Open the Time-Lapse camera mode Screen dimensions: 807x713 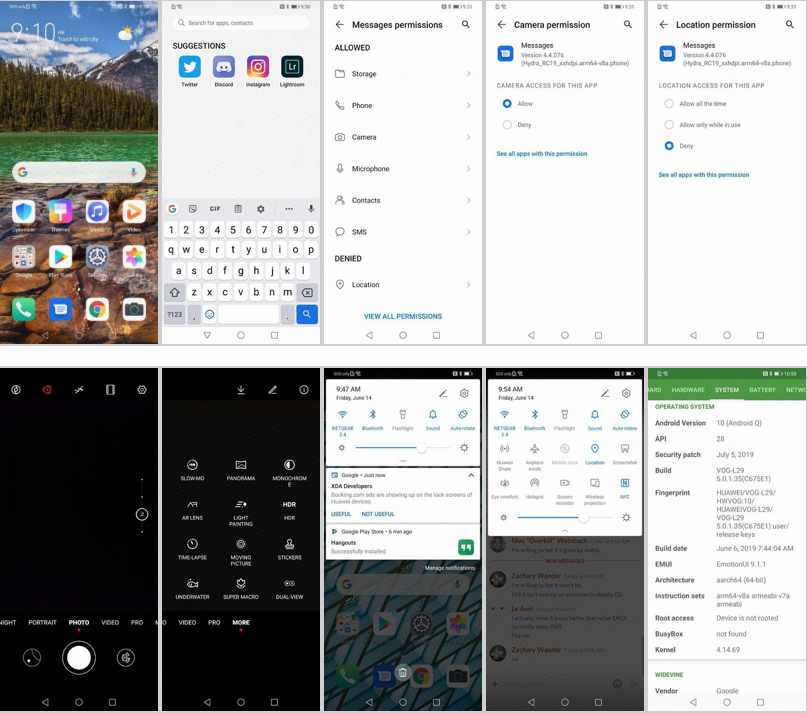[193, 545]
